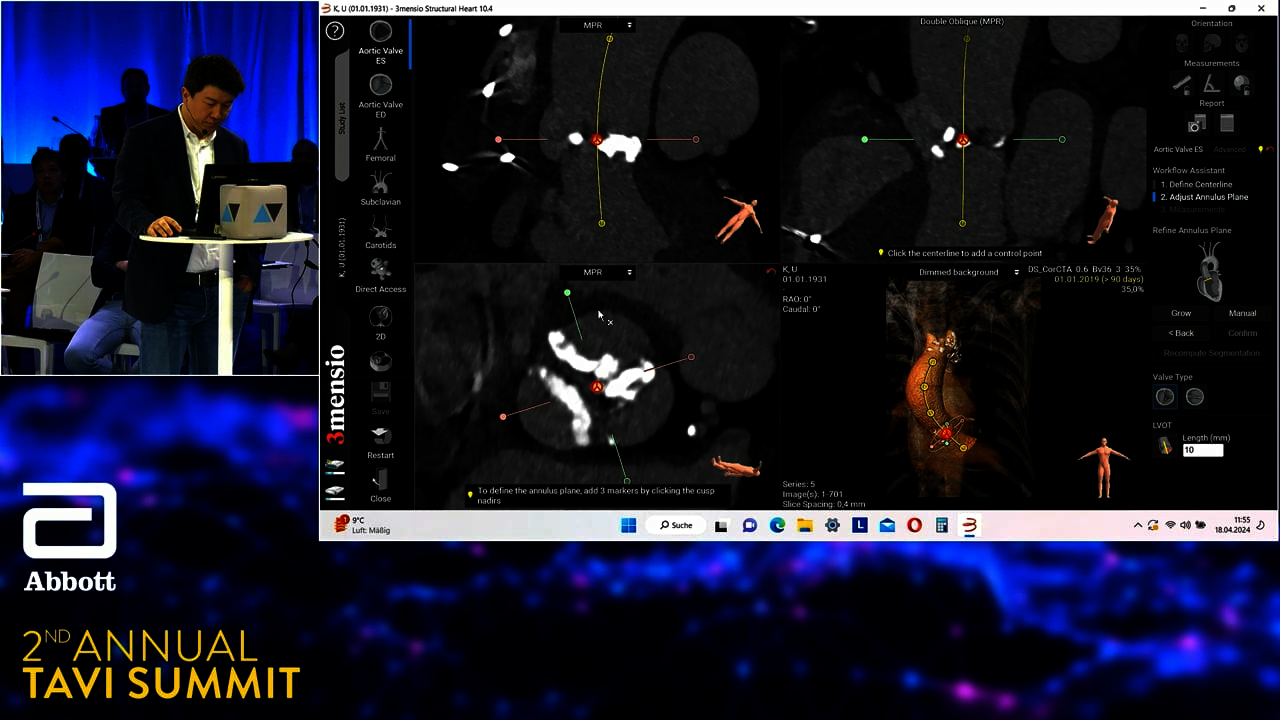Switch to the Aortic Valve ES tab

point(1178,150)
